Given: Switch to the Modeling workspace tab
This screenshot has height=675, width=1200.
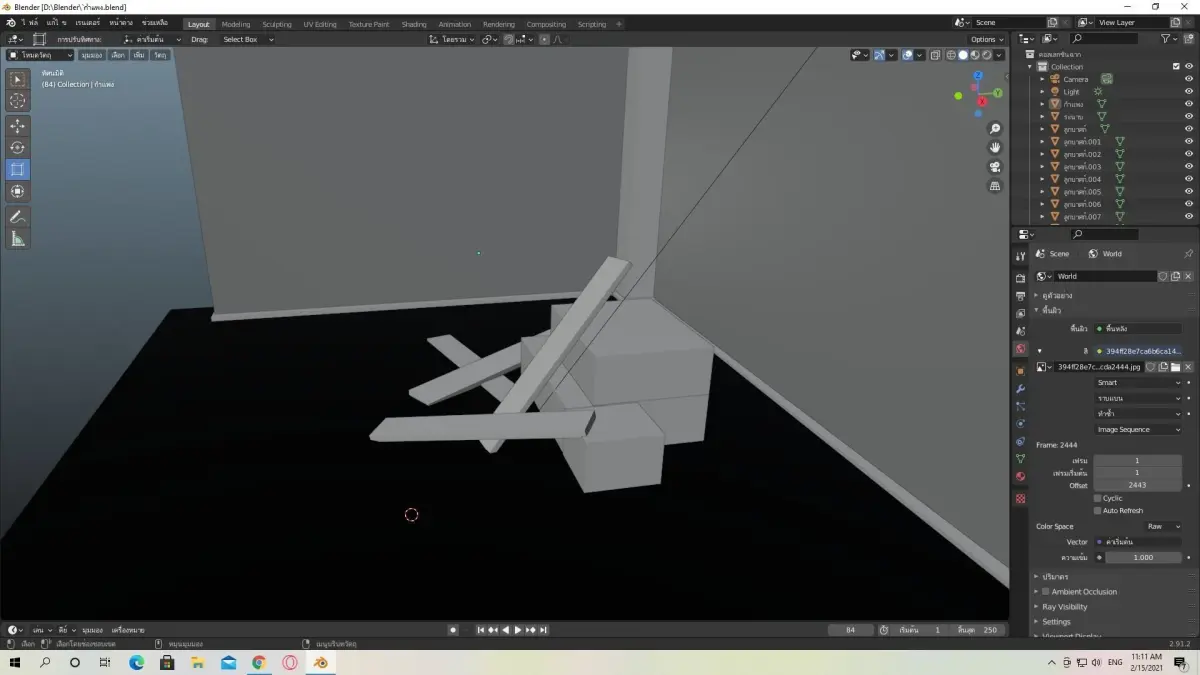Looking at the screenshot, I should pyautogui.click(x=236, y=24).
